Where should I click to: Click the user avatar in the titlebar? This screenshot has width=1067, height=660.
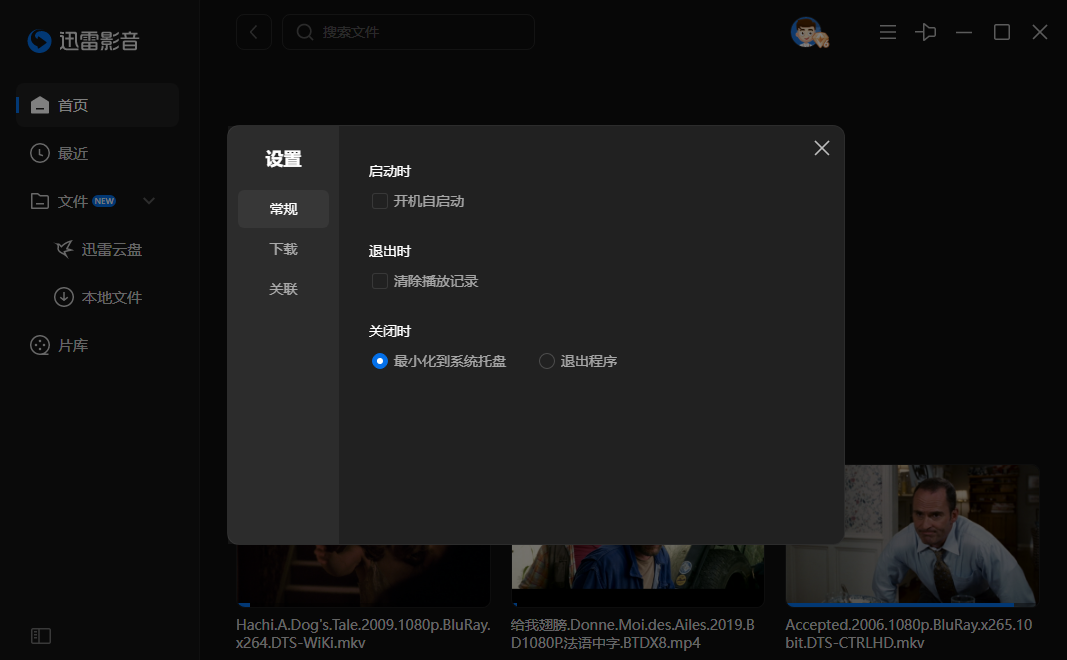pyautogui.click(x=809, y=31)
